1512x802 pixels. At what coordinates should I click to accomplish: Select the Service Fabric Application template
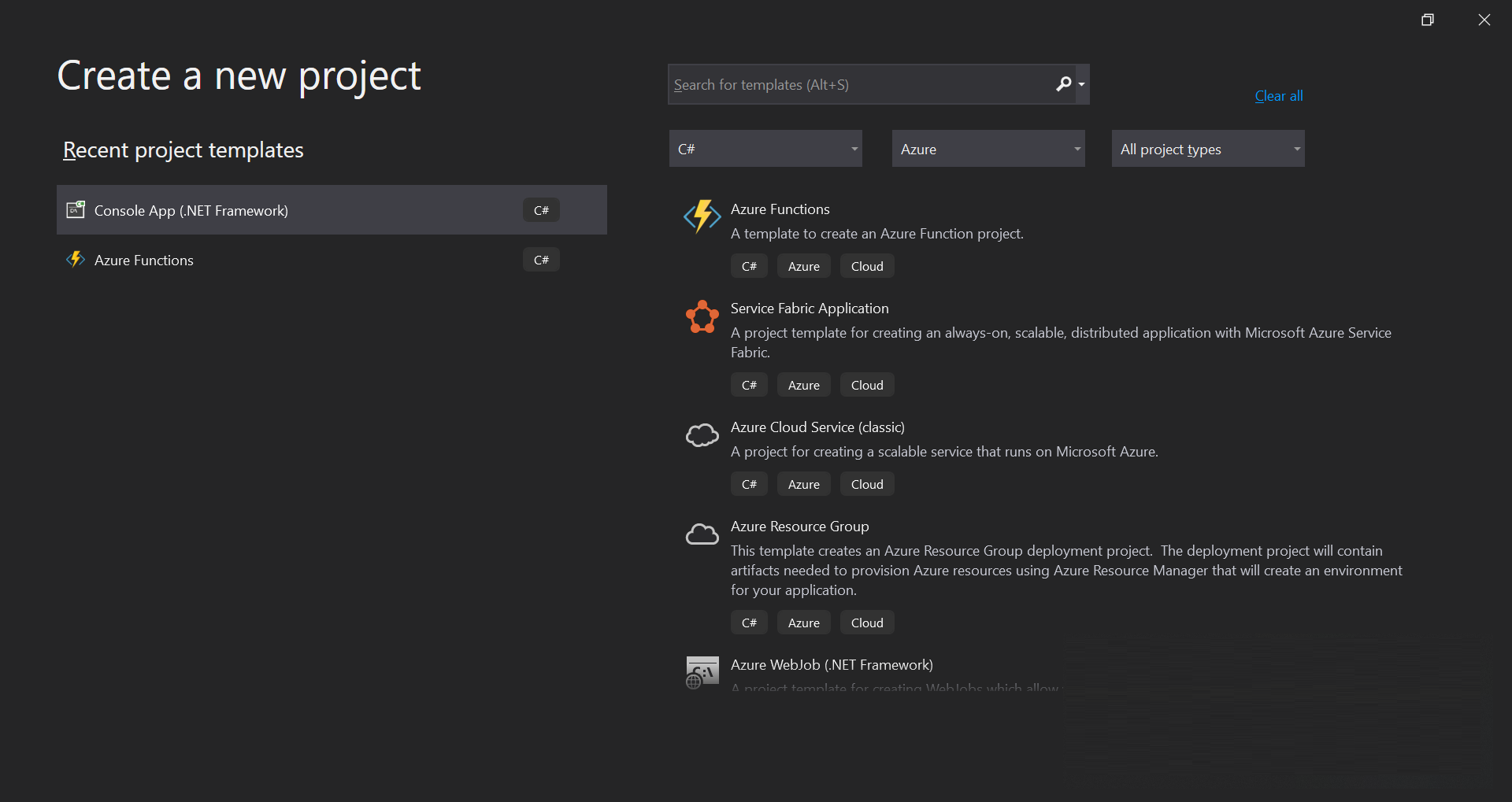[810, 309]
